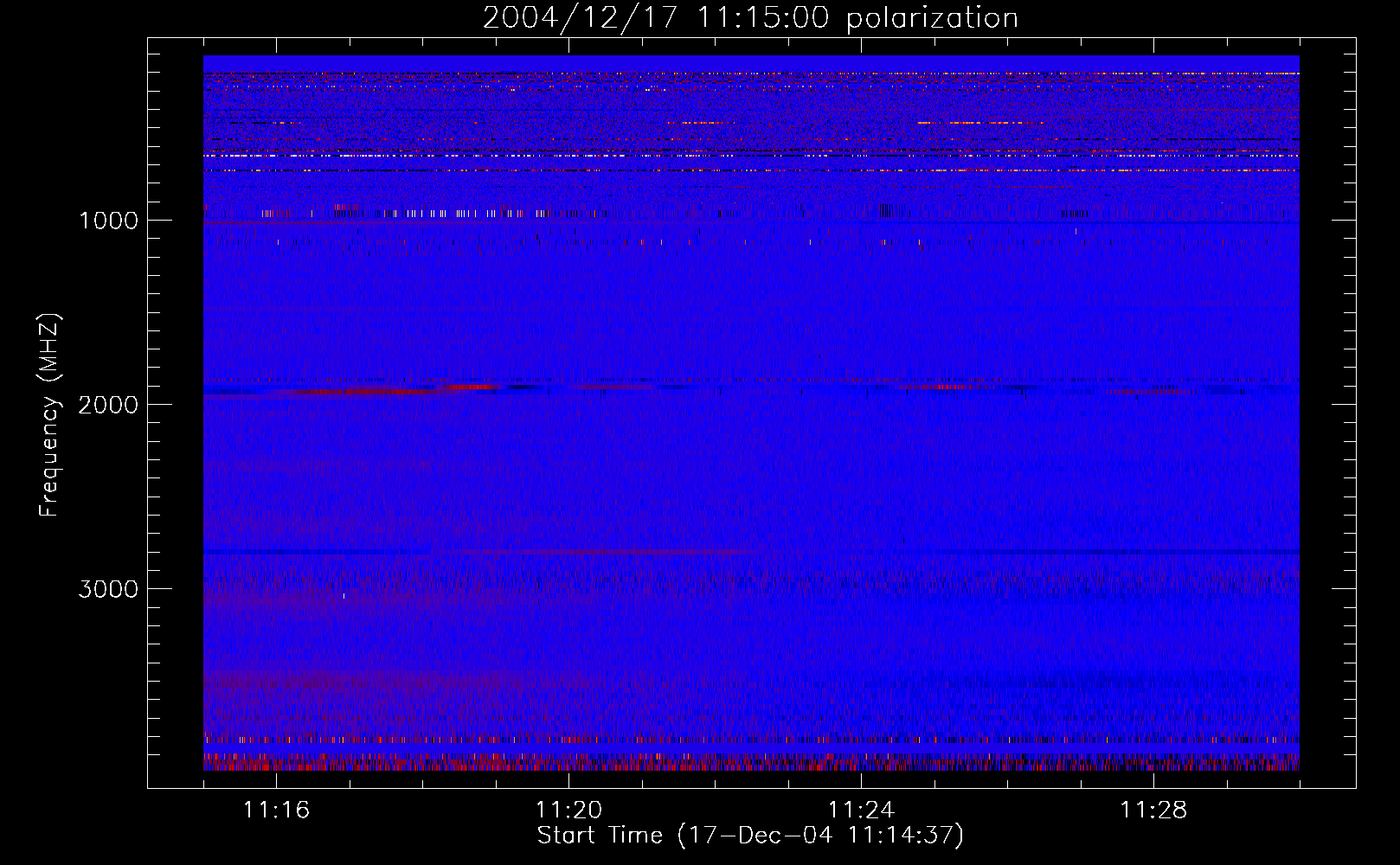Click the 11:28 time tick label
Viewport: 1400px width, 865px height.
1153,810
